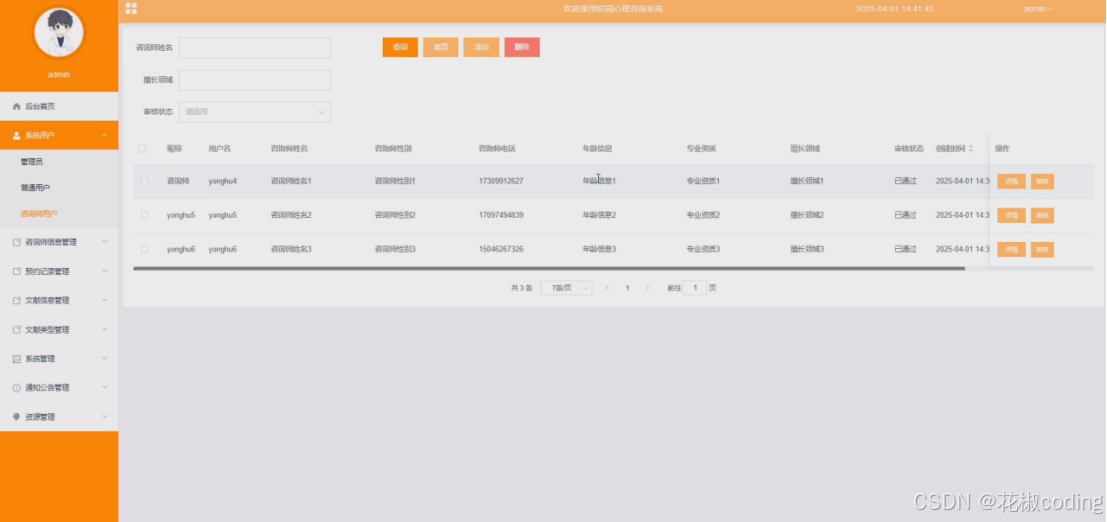This screenshot has height=522, width=1107.
Task: Click the yonghu6 username cell
Action: 222,249
